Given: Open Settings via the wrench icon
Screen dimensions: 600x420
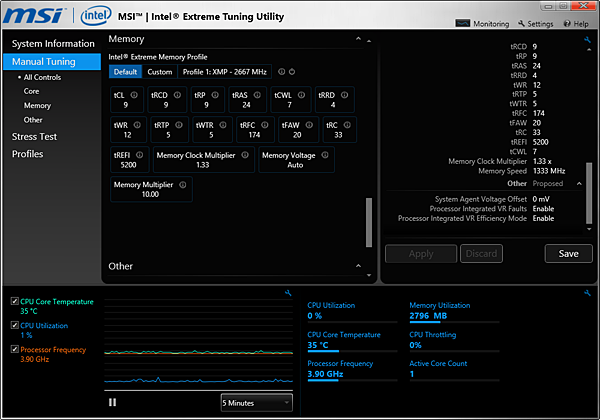Looking at the screenshot, I should 521,23.
